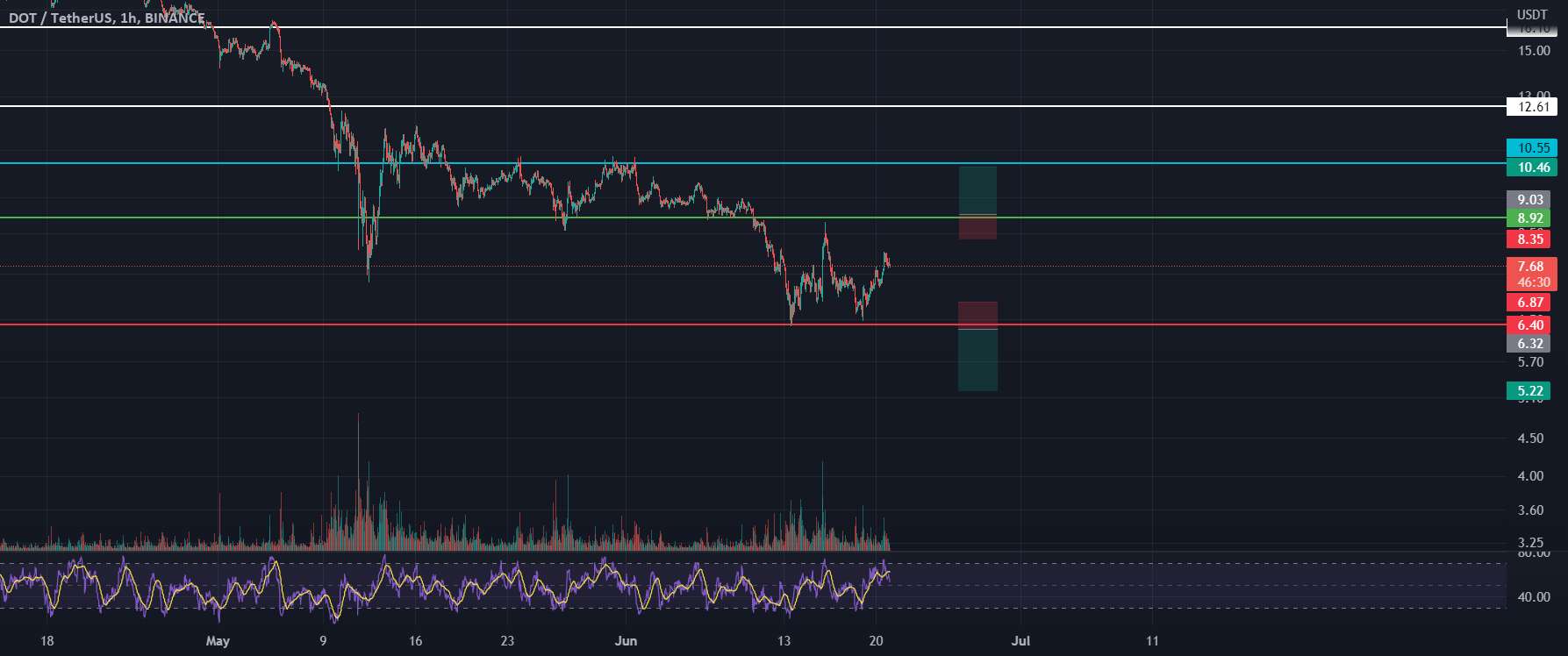Click the 16 date on time axis
Screen dimensions: 1568x656
pyautogui.click(x=415, y=641)
